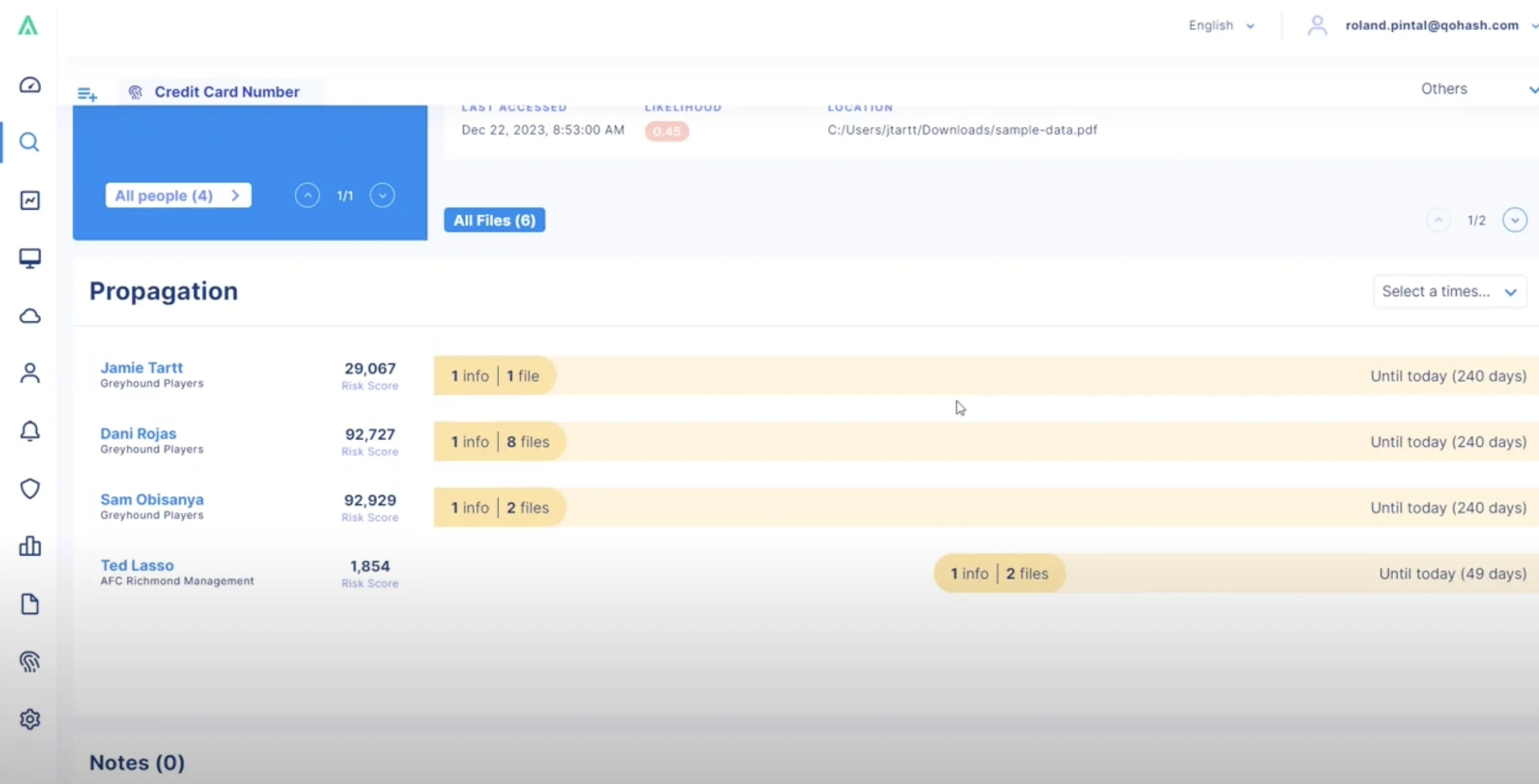The image size is (1539, 784).
Task: Go to previous people page arrow
Action: pos(307,196)
